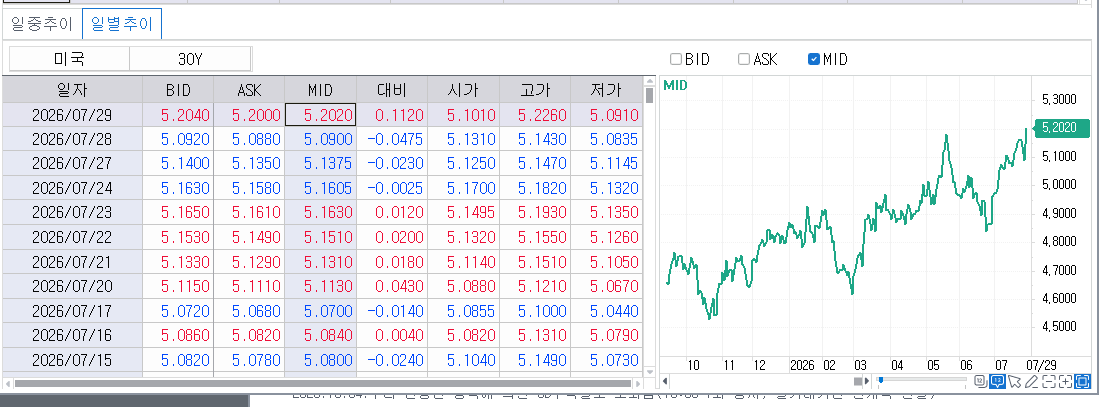Click the chart zoom-in icon

point(1065,381)
